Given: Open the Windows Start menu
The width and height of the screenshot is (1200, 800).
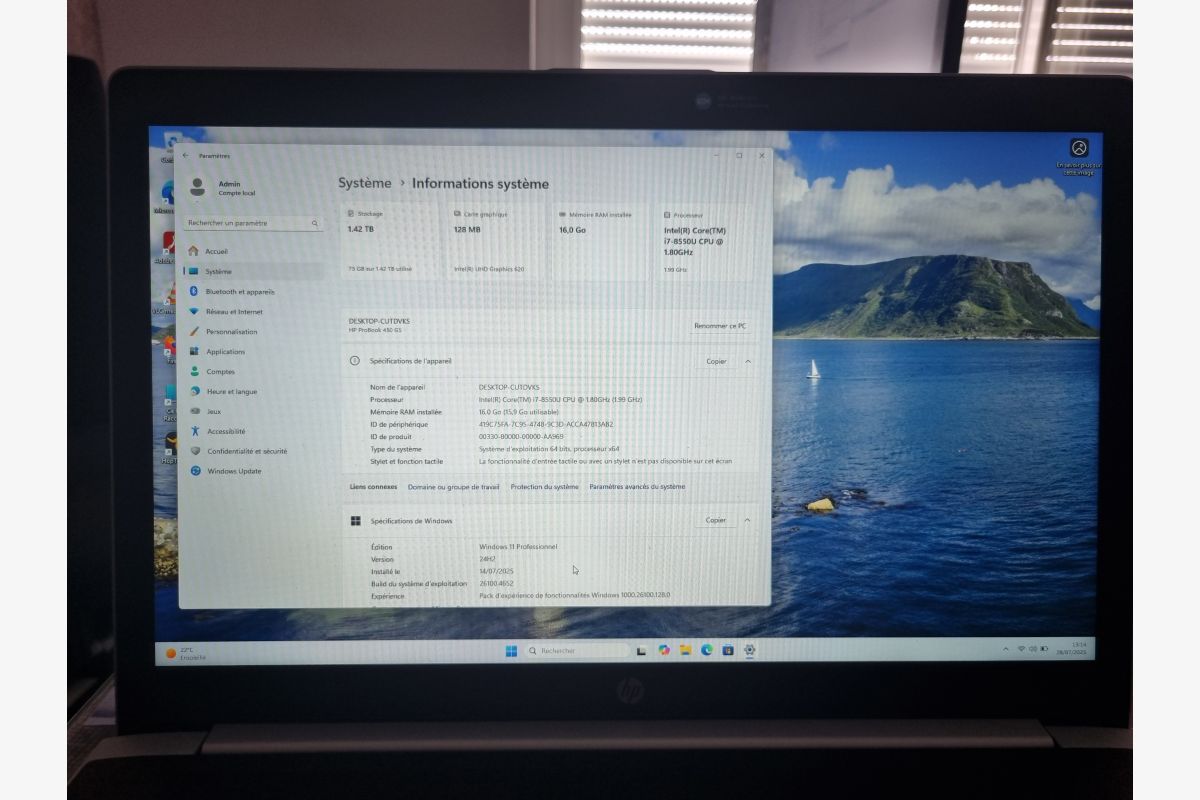Looking at the screenshot, I should point(511,651).
